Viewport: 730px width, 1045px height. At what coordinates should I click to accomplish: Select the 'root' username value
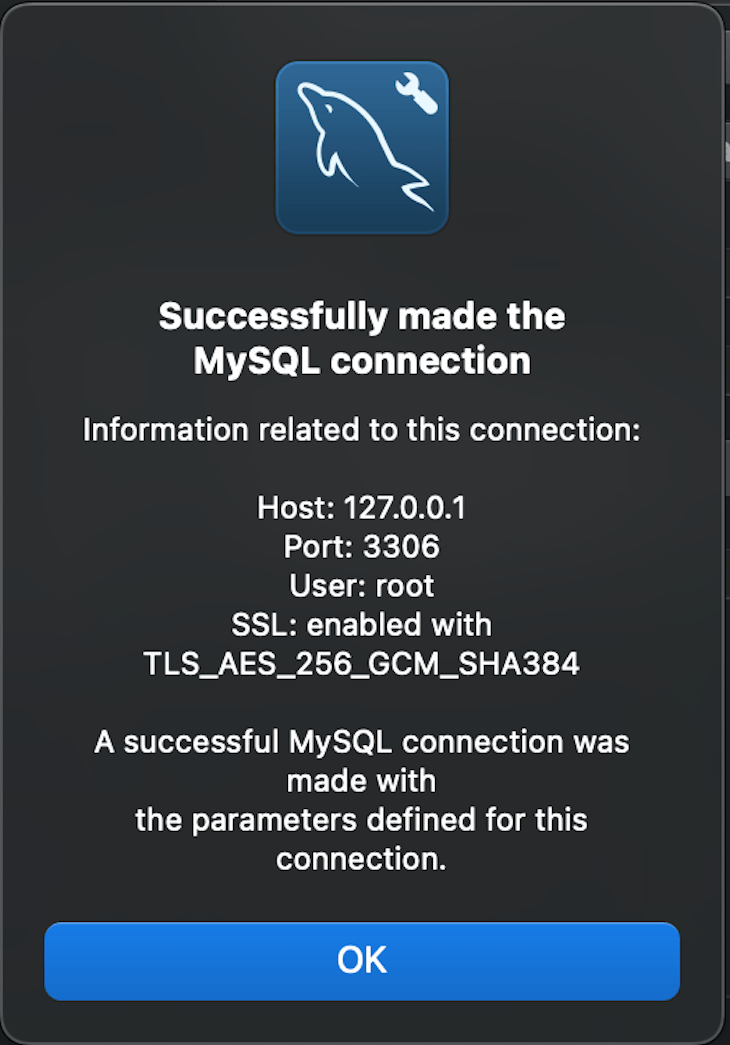pos(404,586)
